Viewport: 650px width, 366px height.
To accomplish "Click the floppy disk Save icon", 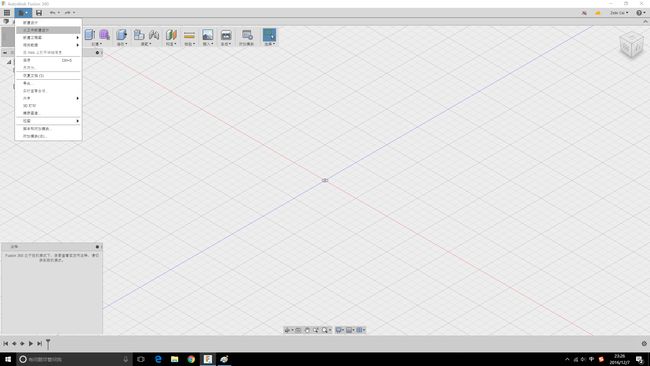I will pyautogui.click(x=39, y=13).
